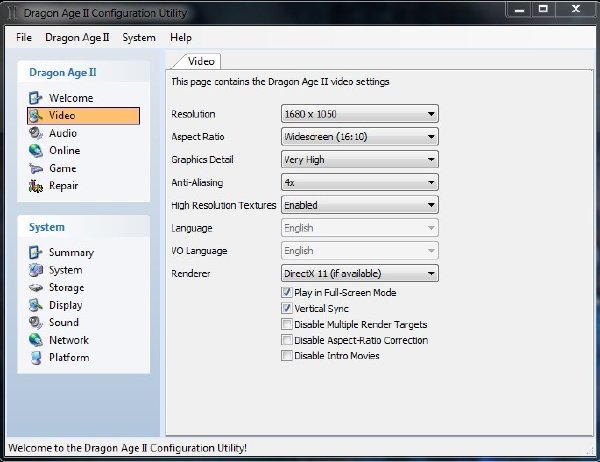600x462 pixels.
Task: Click the System computer icon in the System section
Action: coord(36,270)
